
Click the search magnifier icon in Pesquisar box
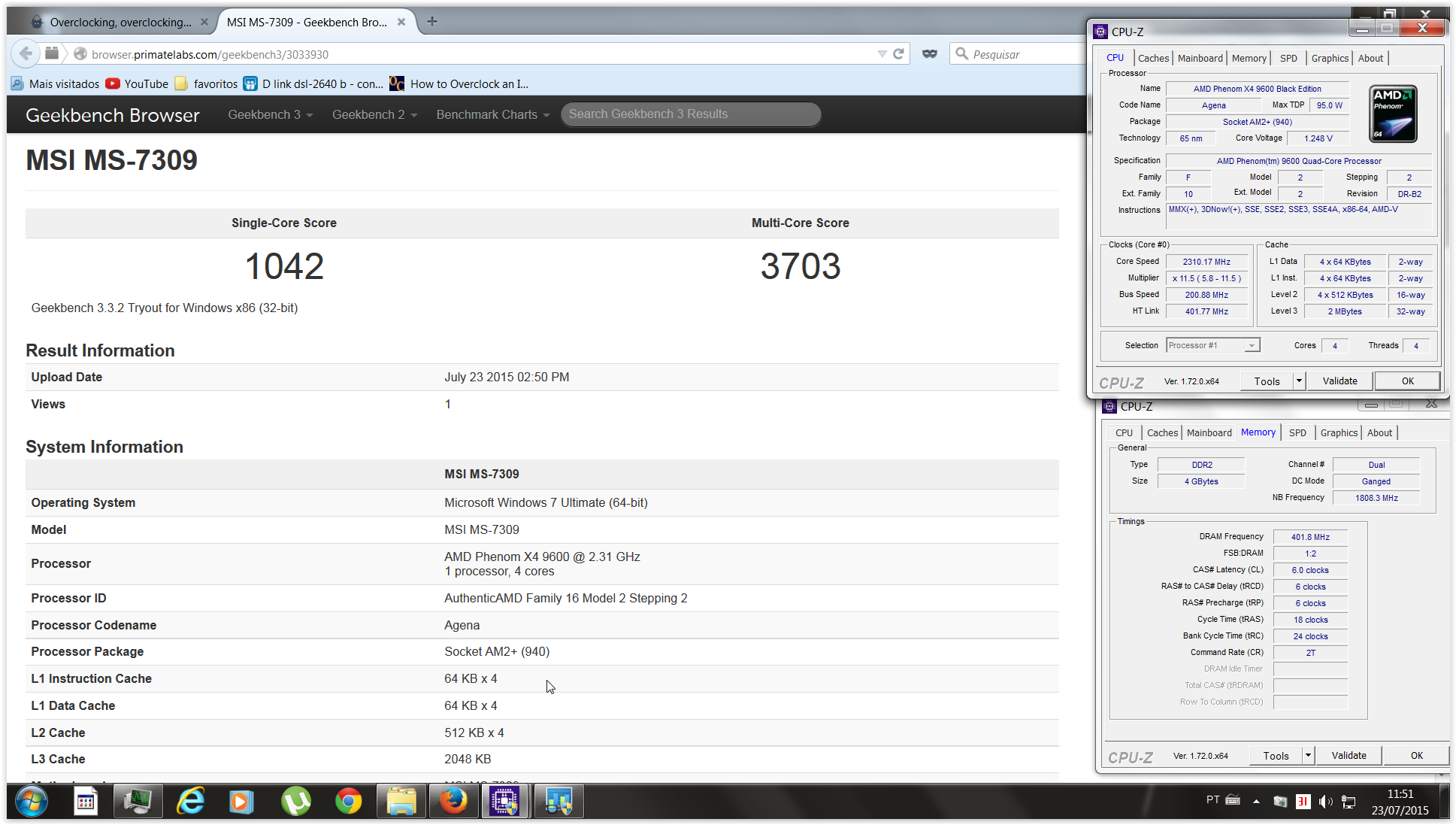click(x=961, y=53)
